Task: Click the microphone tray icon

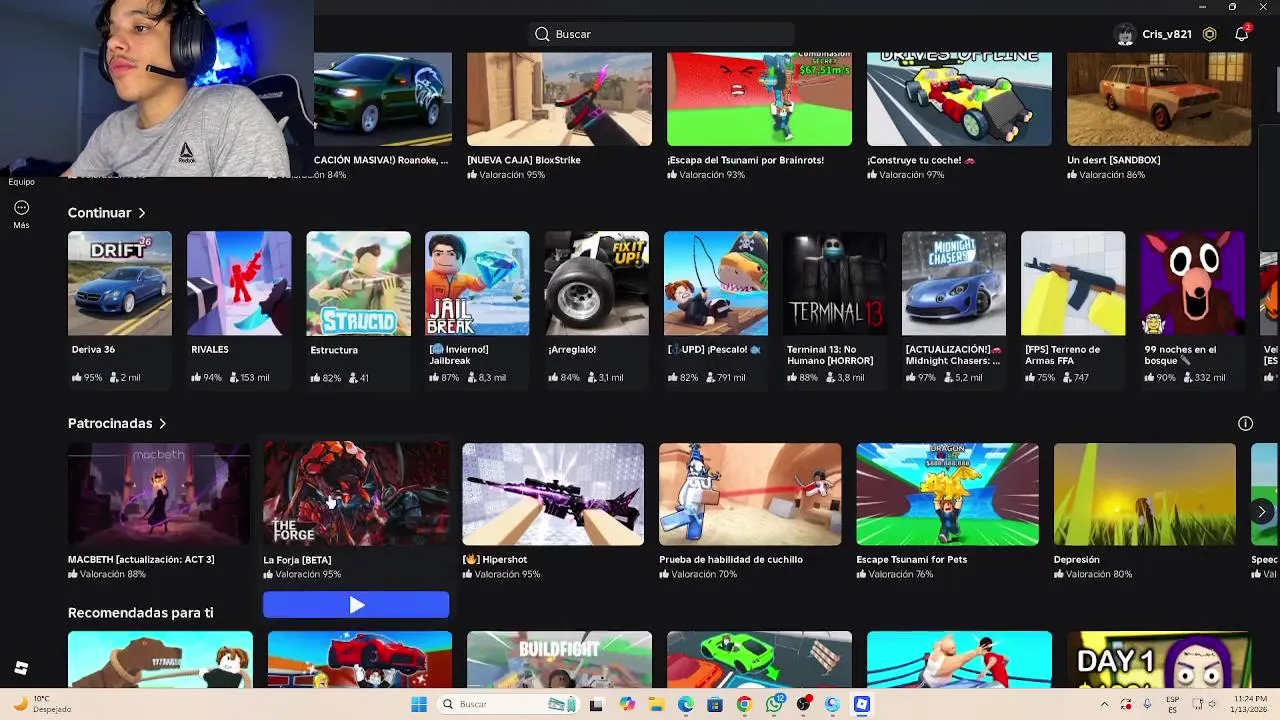Action: click(x=1147, y=704)
